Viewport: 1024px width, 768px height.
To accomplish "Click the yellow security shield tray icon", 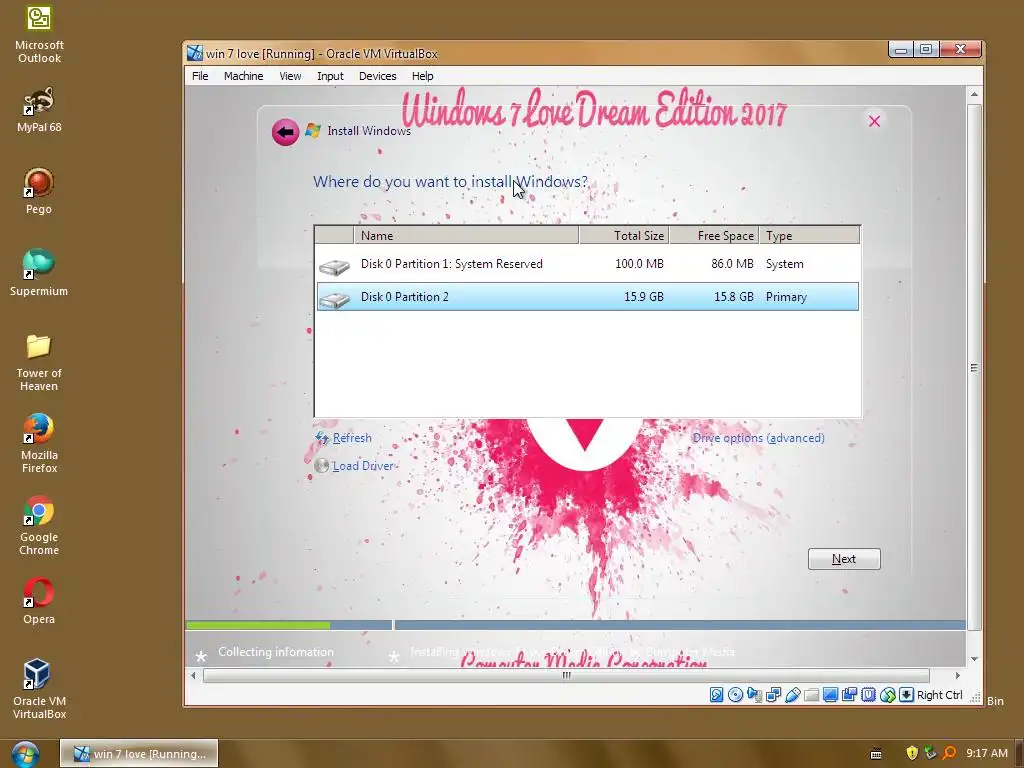I will [x=912, y=753].
